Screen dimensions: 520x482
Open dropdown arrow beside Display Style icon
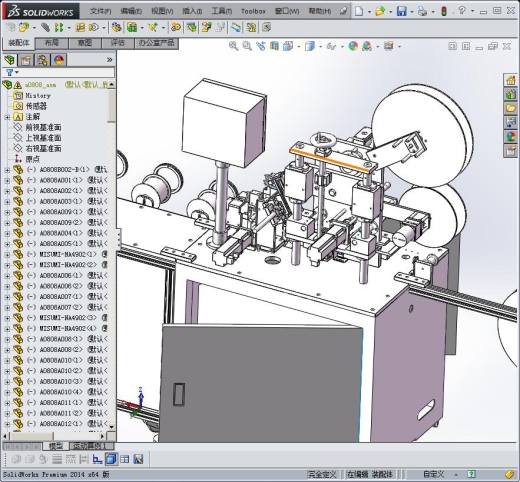320,47
